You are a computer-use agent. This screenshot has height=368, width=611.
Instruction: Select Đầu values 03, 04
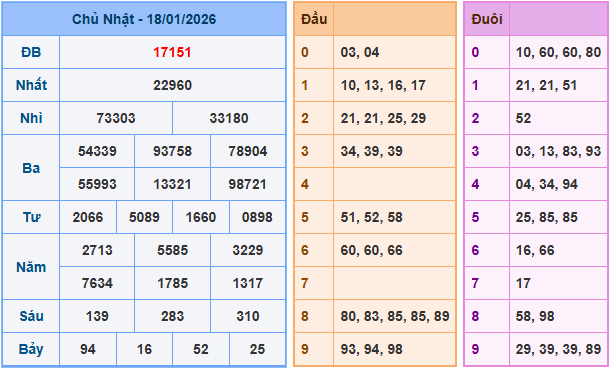click(360, 52)
